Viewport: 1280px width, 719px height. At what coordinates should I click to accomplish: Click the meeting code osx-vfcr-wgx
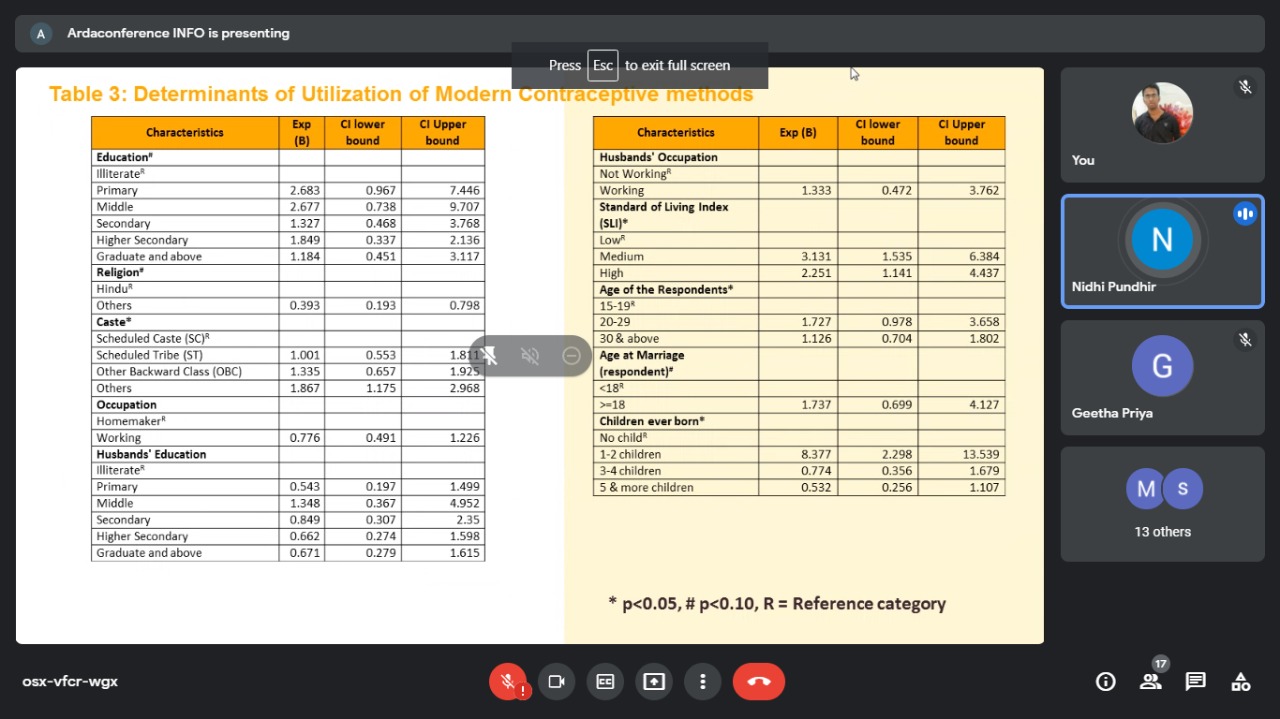(x=70, y=682)
